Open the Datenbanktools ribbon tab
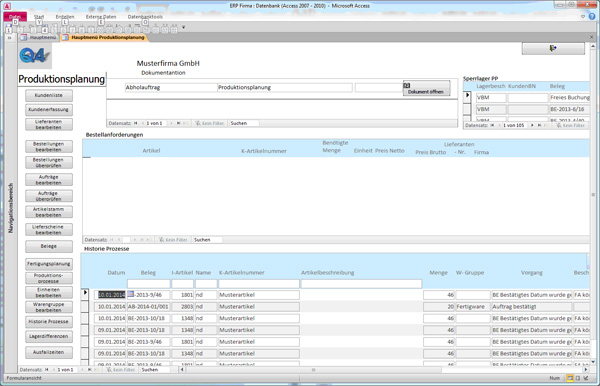The image size is (600, 386). [145, 17]
